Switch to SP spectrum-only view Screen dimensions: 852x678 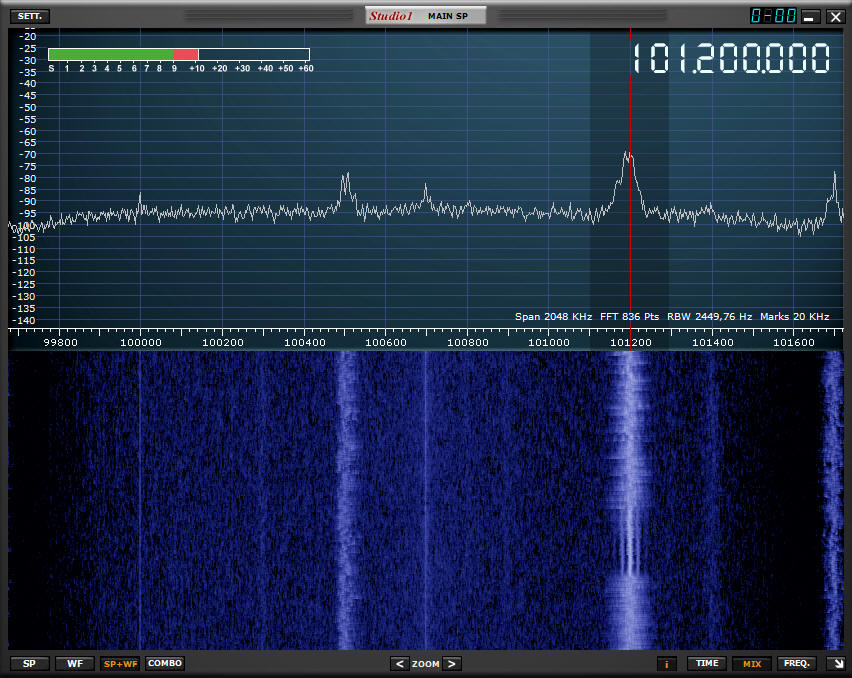click(29, 663)
